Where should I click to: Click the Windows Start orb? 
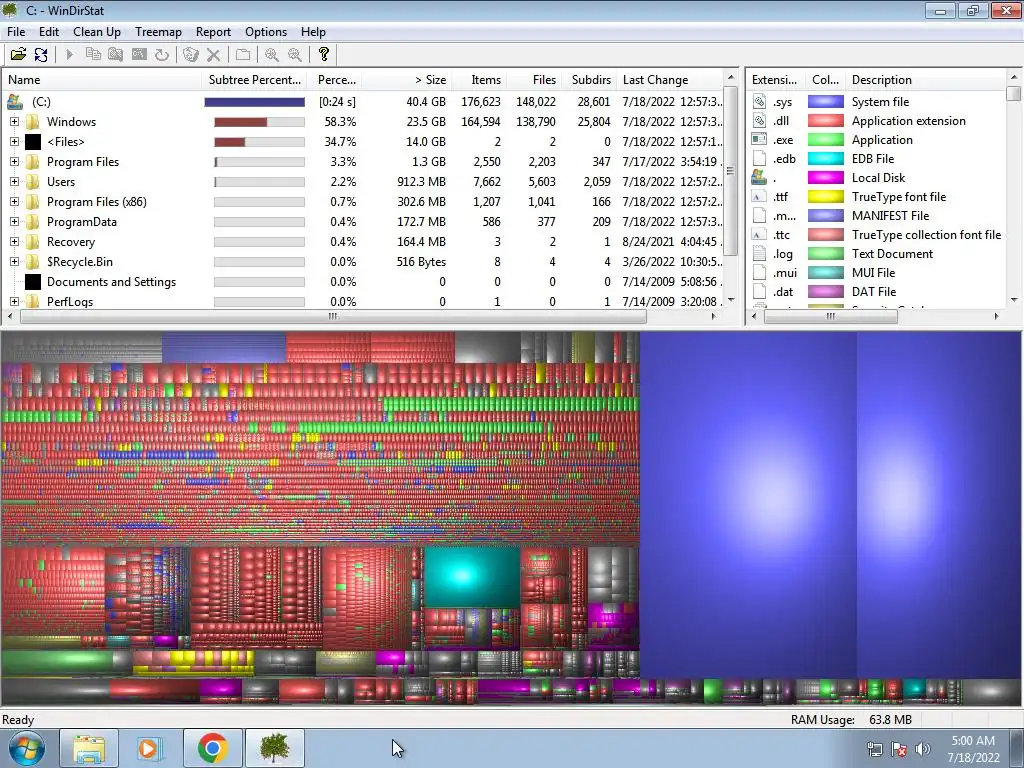[26, 748]
